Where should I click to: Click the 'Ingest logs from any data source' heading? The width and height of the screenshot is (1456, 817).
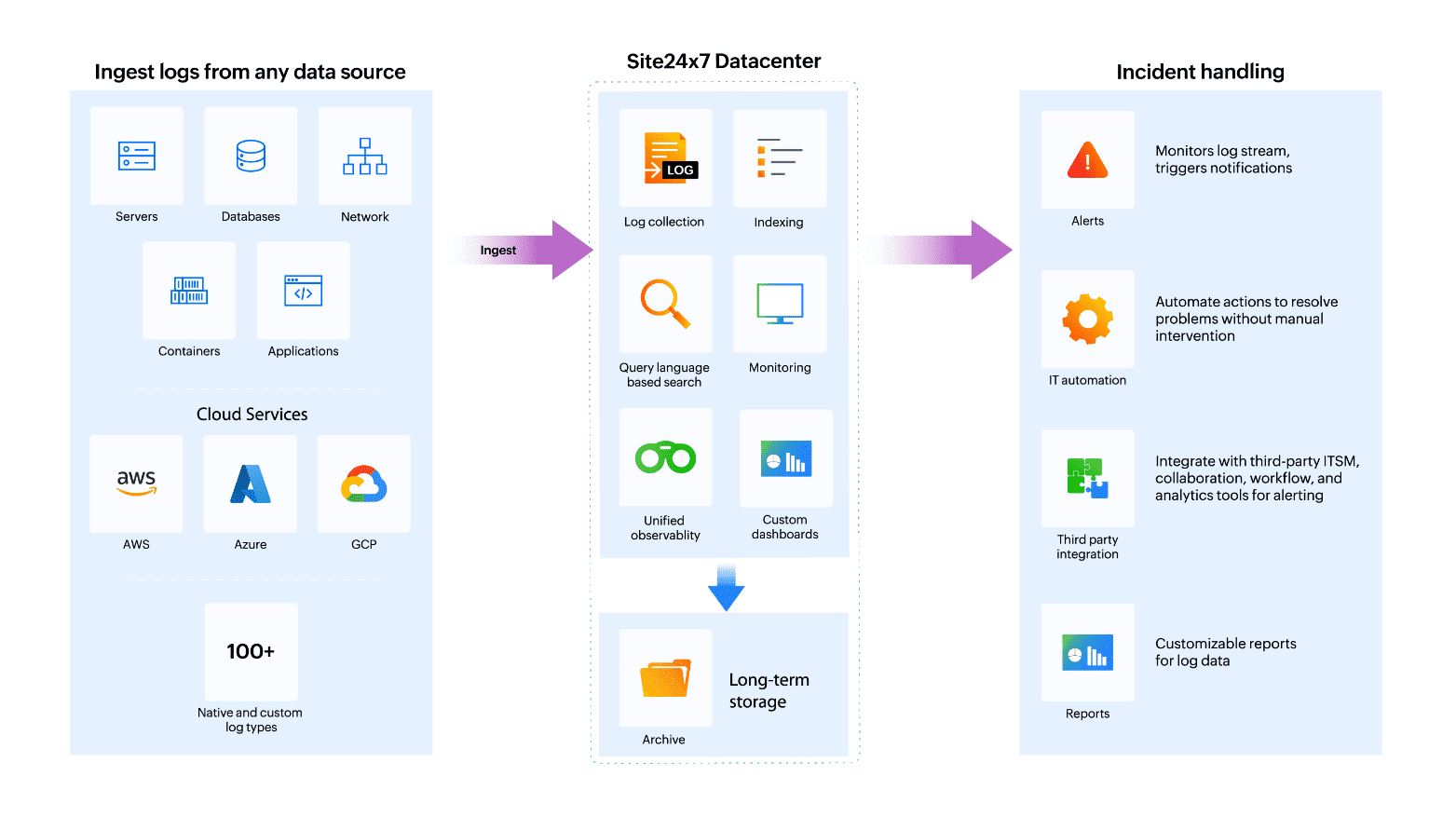point(250,72)
